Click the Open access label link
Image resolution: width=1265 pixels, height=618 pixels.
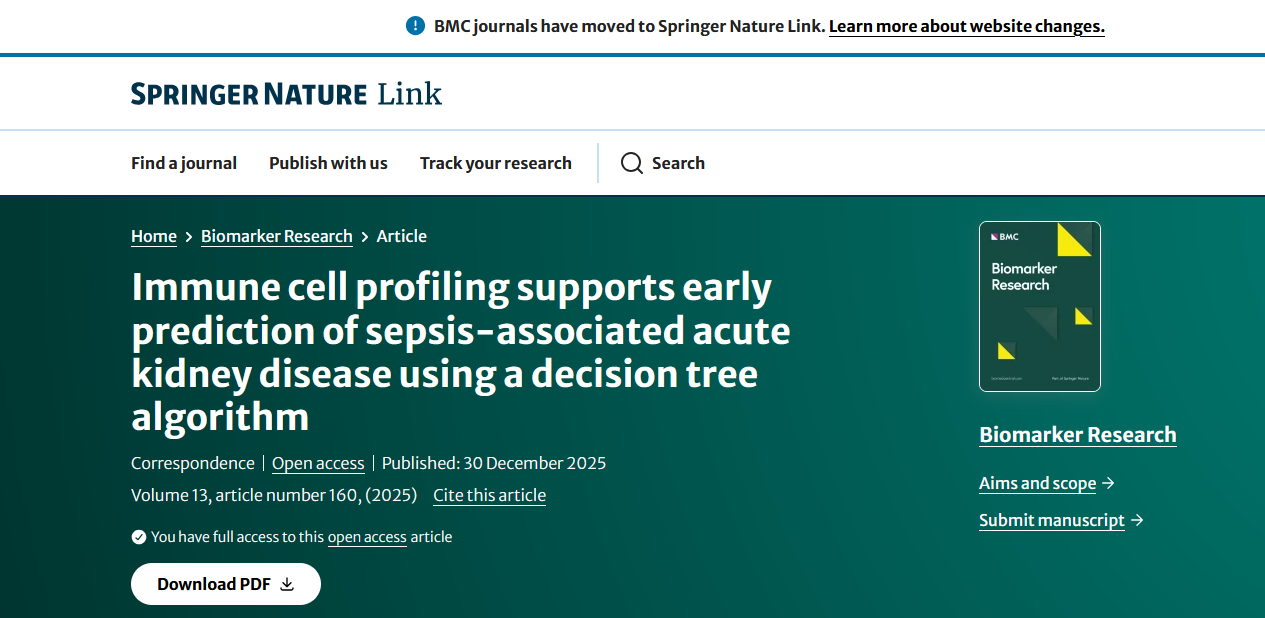(x=318, y=463)
